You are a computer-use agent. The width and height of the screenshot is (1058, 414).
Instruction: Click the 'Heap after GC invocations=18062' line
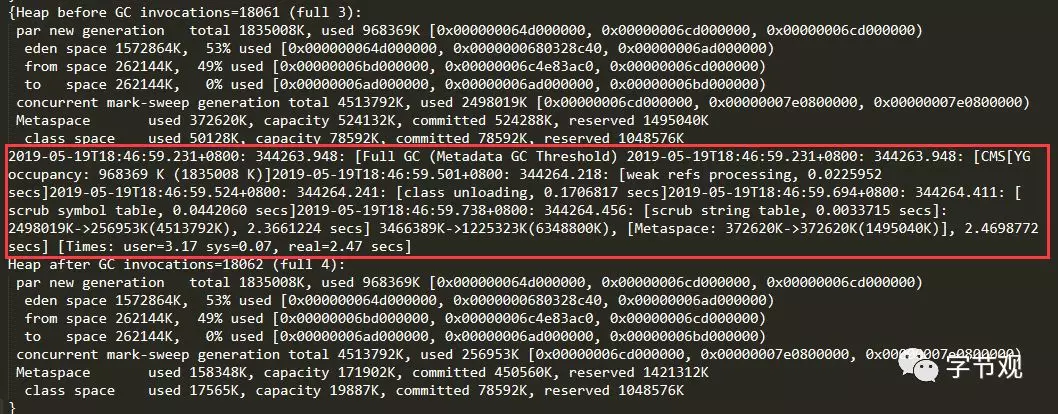click(x=176, y=264)
